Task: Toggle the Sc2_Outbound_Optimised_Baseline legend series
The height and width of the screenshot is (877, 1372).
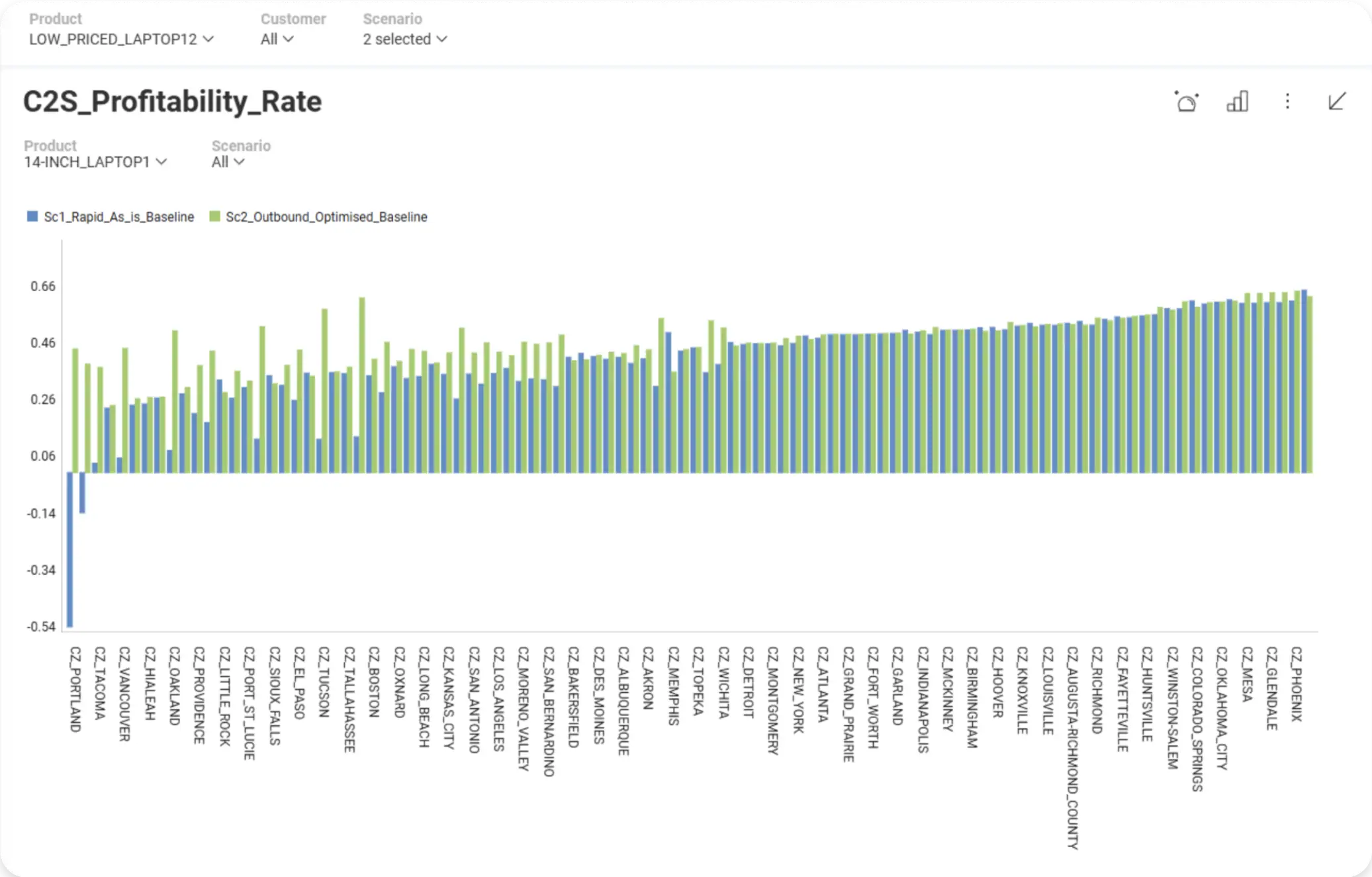Action: coord(326,217)
